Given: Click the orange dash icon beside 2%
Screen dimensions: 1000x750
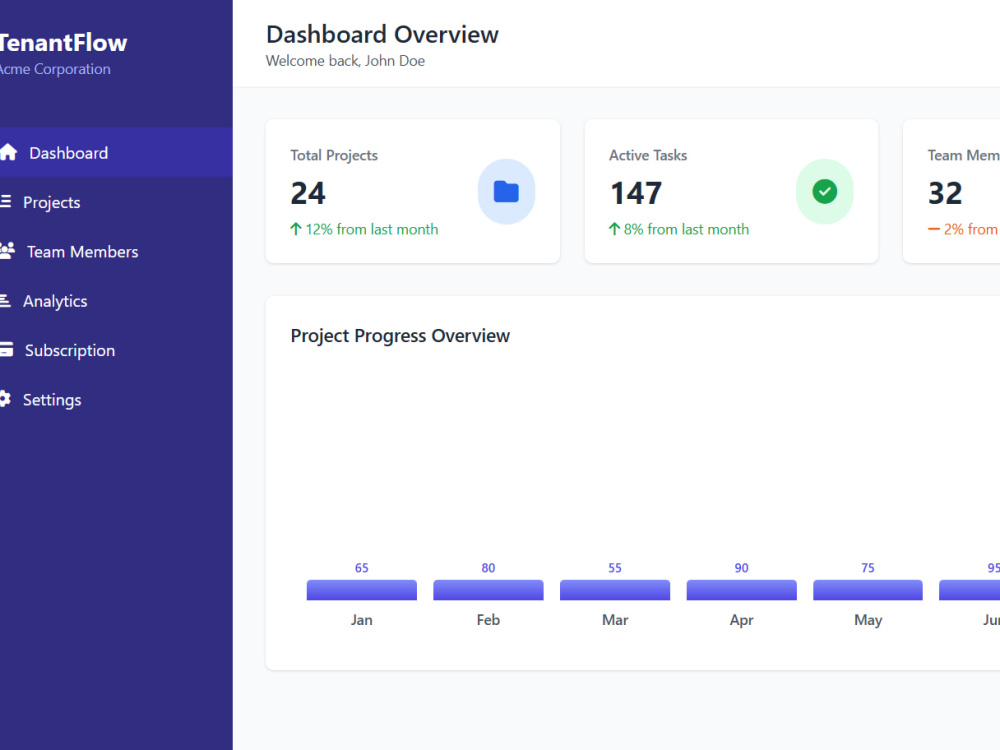Looking at the screenshot, I should (x=934, y=229).
